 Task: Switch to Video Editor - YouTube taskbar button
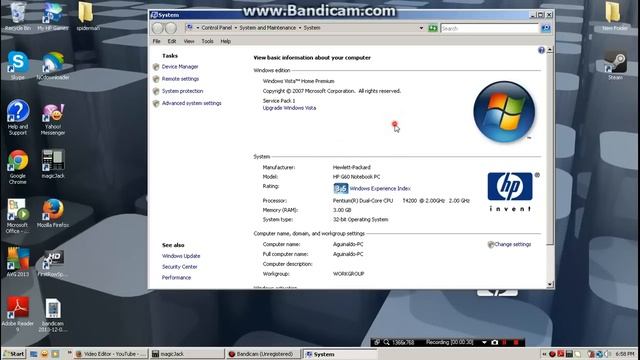pyautogui.click(x=111, y=354)
